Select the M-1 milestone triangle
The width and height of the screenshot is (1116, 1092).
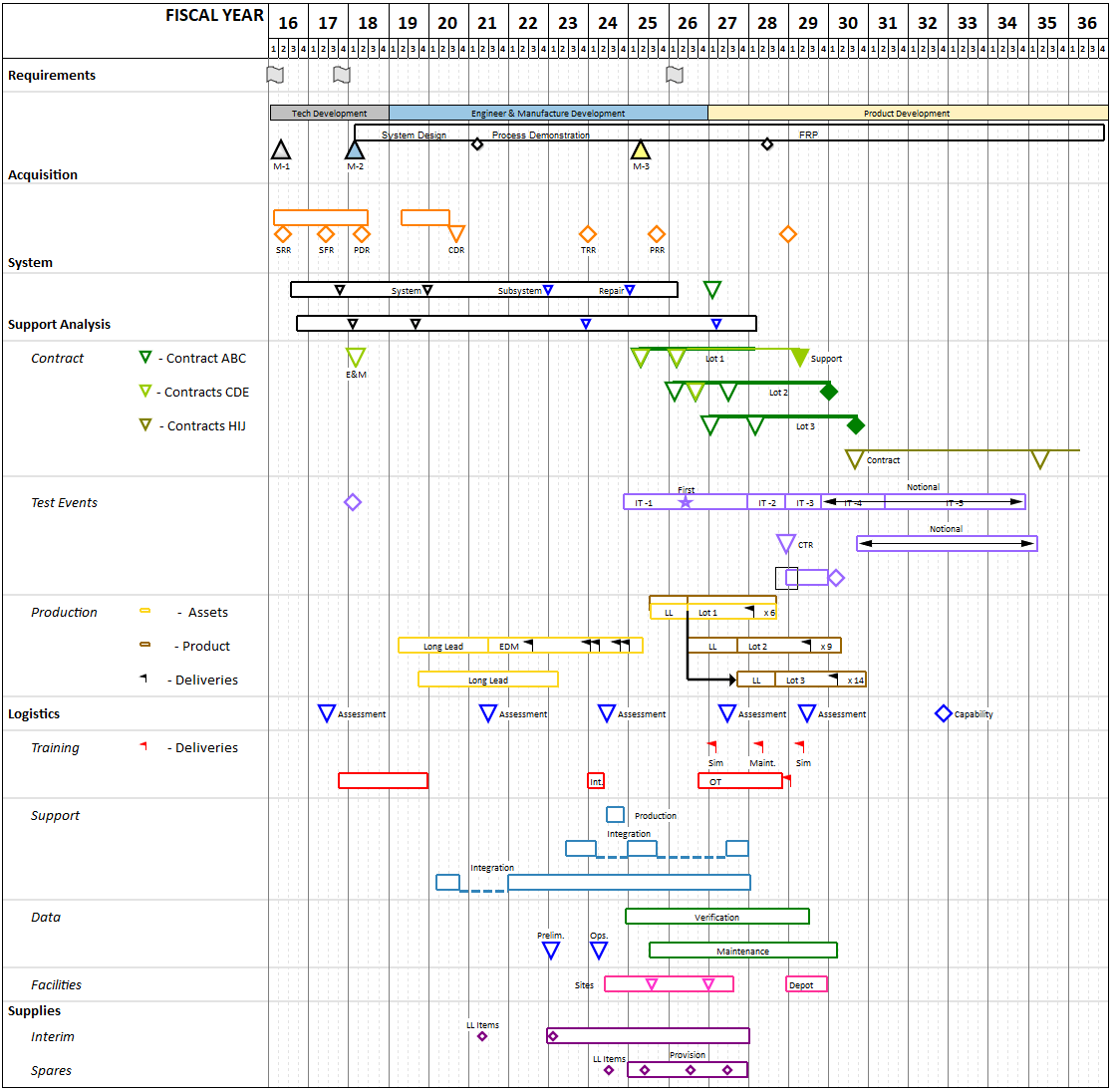(x=280, y=149)
